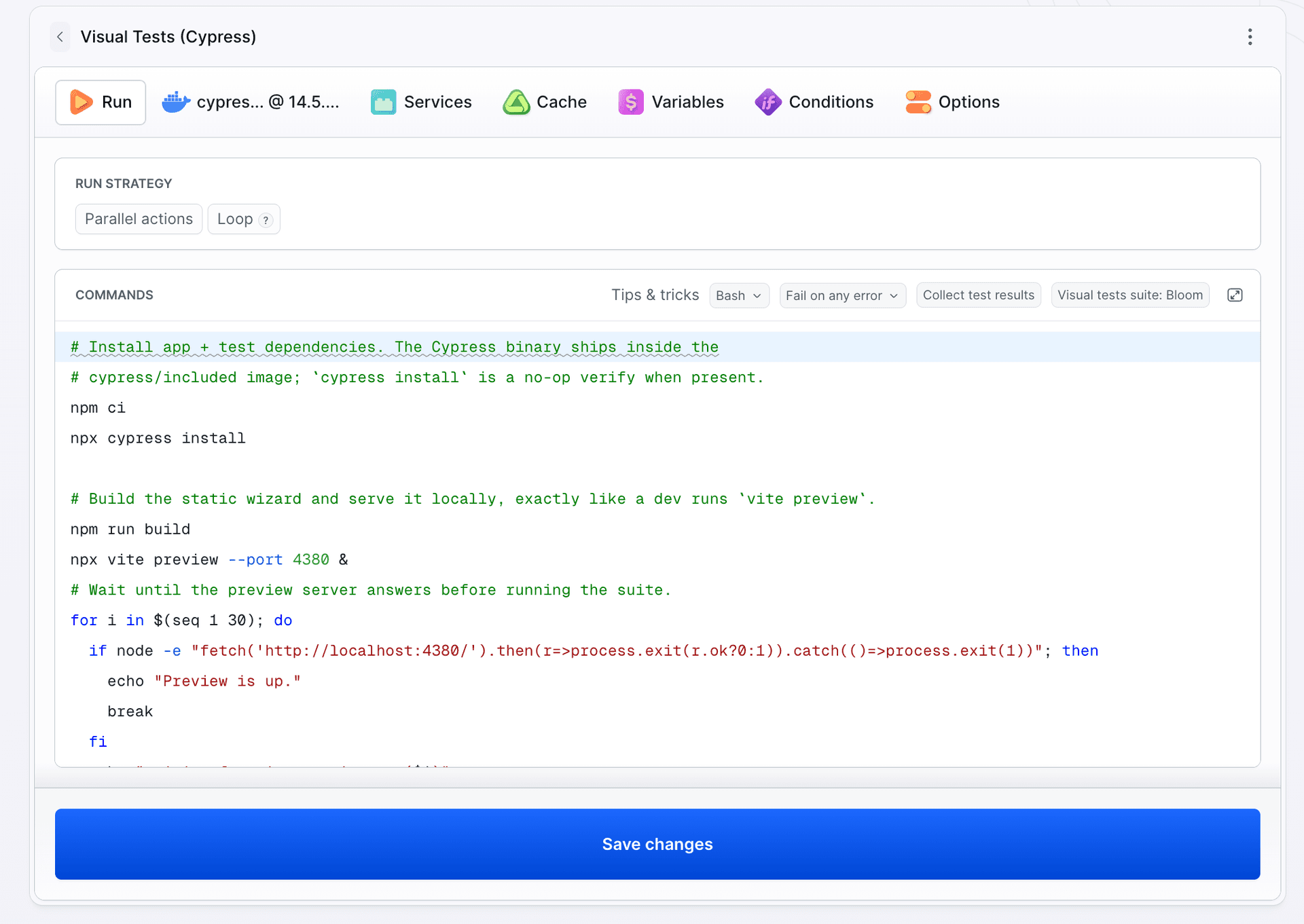Open the Conditions tab
The height and width of the screenshot is (924, 1304).
pyautogui.click(x=814, y=102)
